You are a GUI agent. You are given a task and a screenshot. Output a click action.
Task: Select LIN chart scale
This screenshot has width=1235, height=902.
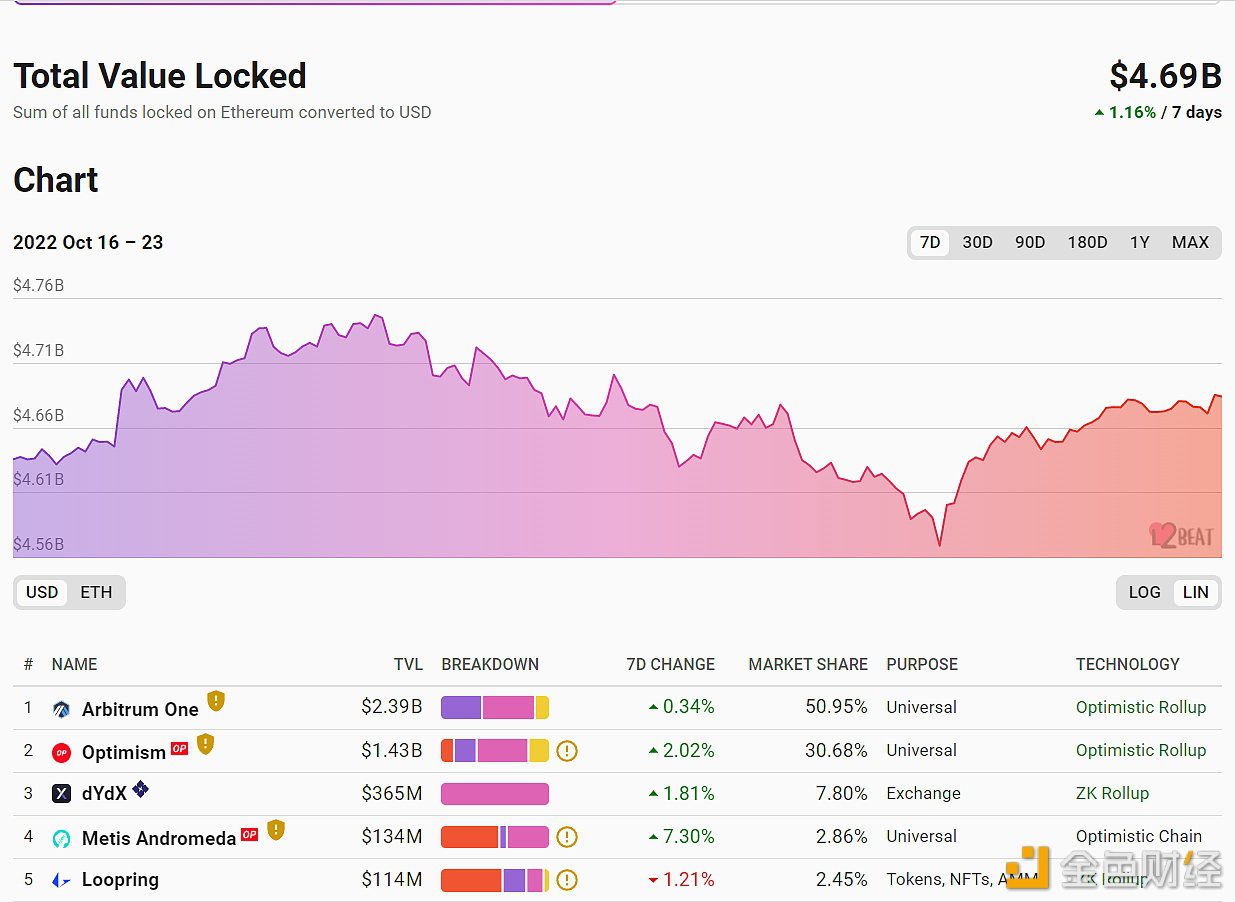pos(1196,592)
